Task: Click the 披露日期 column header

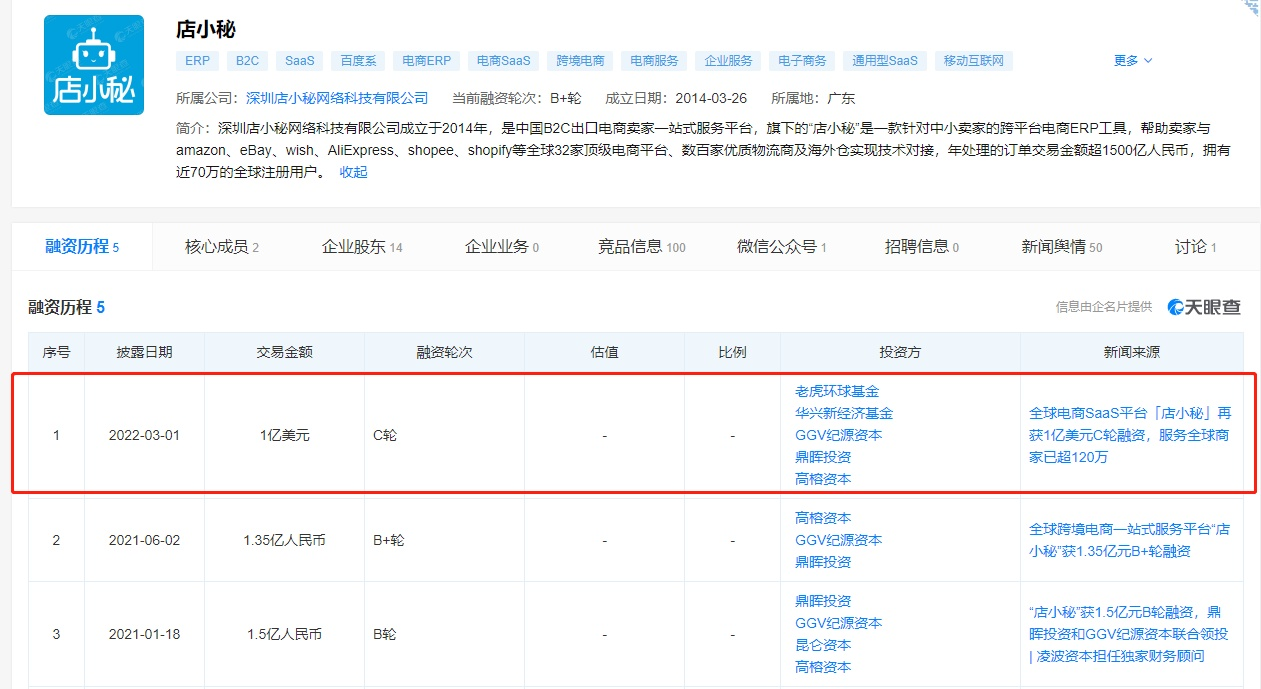Action: (144, 352)
